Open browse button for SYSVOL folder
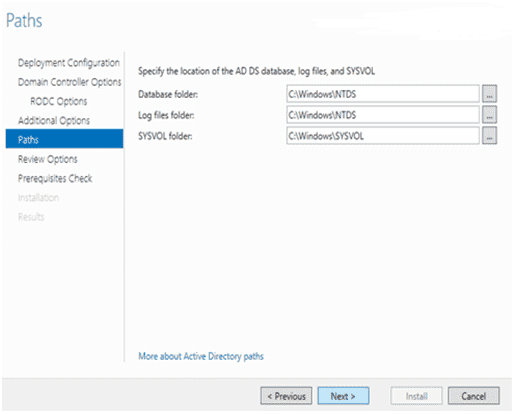 pyautogui.click(x=489, y=136)
